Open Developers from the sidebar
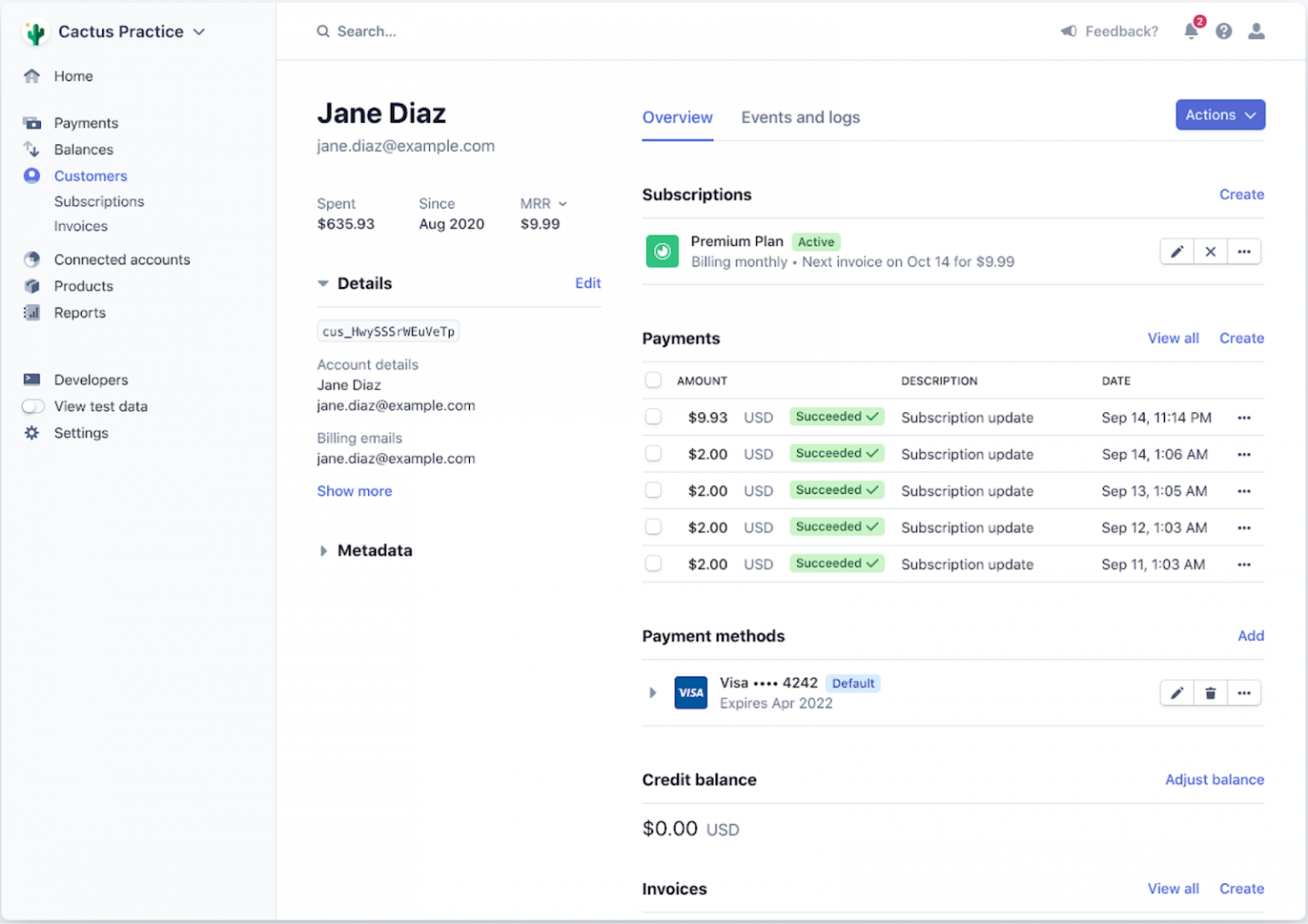The image size is (1308, 924). point(90,379)
